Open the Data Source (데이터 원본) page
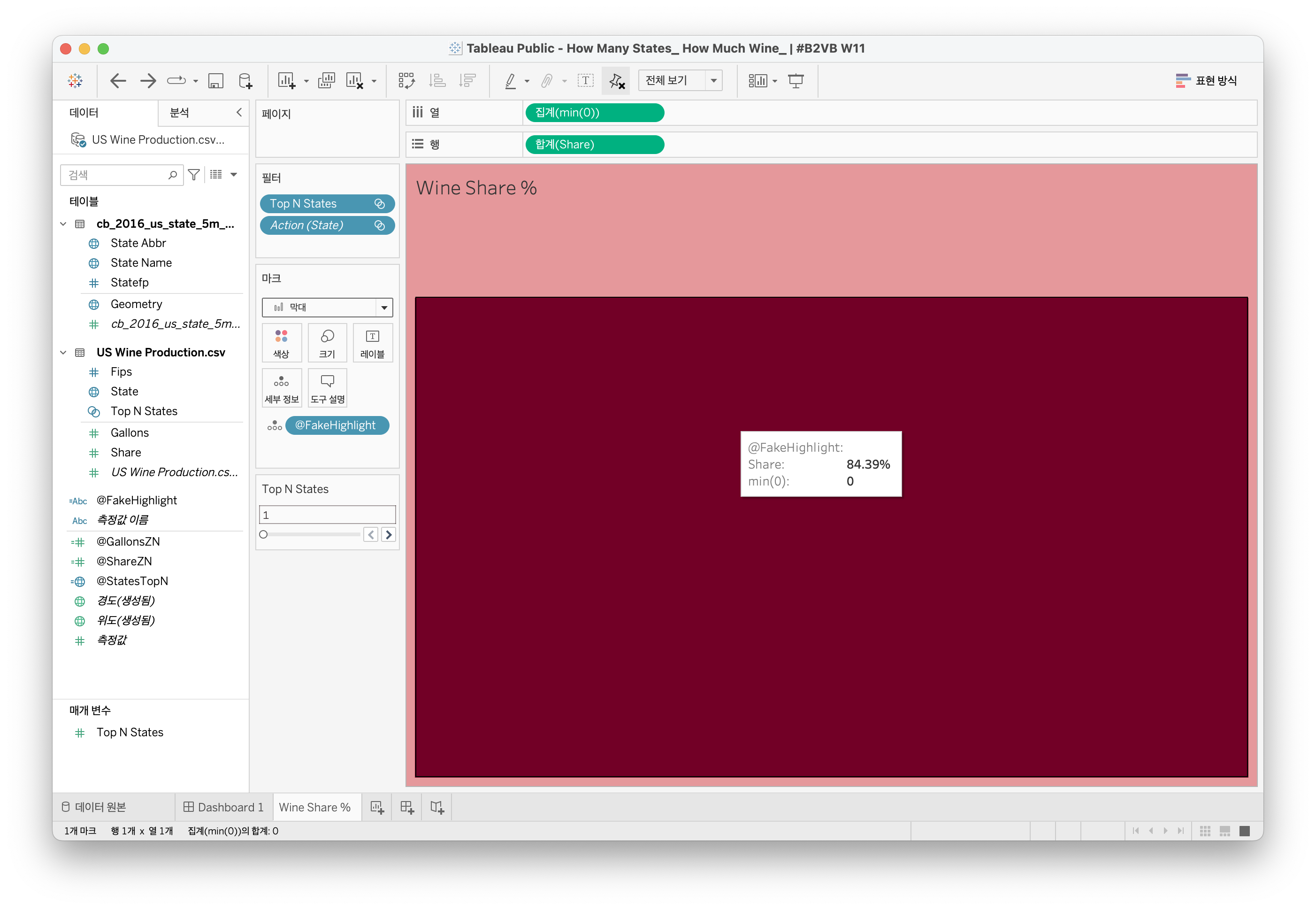The image size is (1316, 910). (x=94, y=807)
